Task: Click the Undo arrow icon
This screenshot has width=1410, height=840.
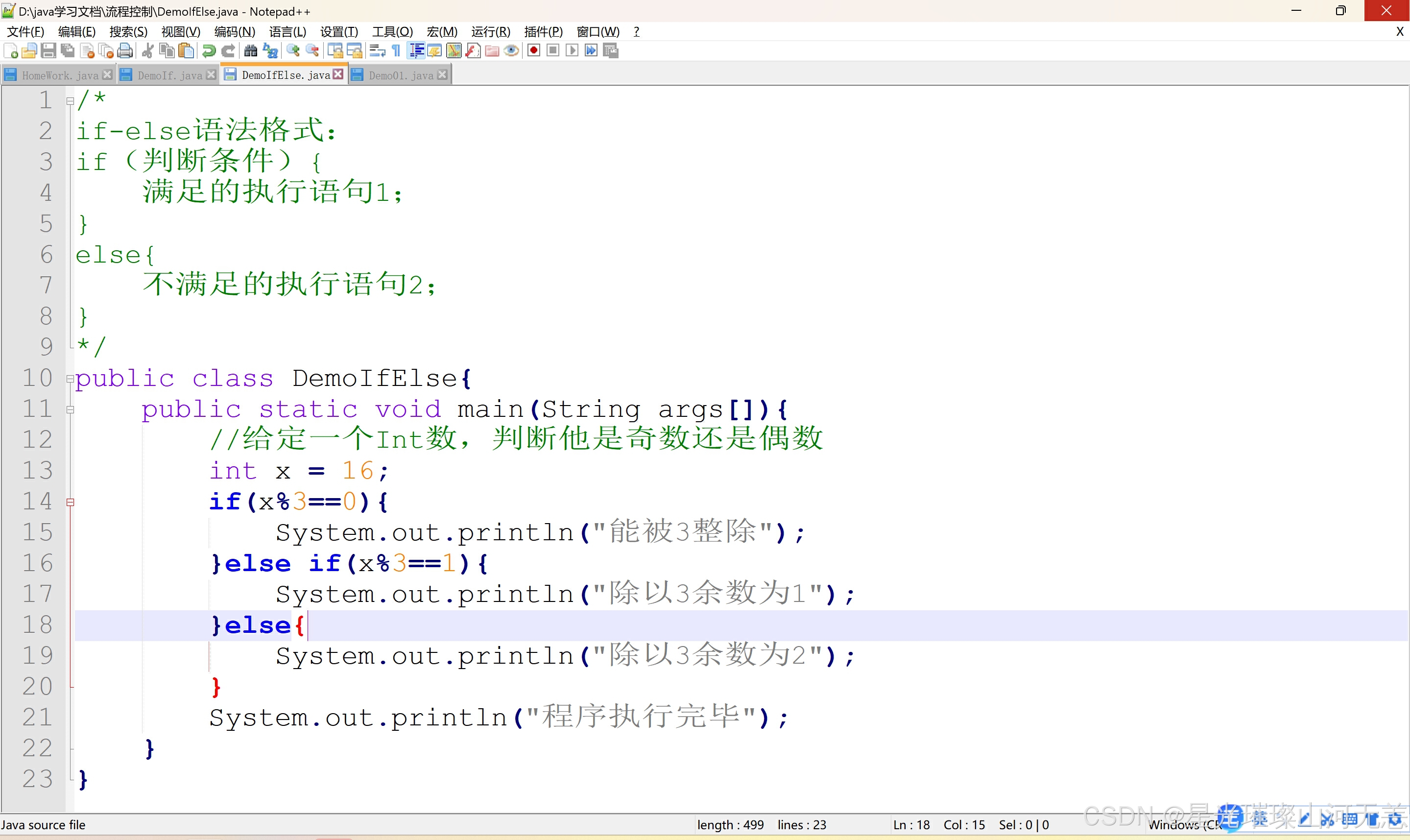Action: [x=209, y=51]
